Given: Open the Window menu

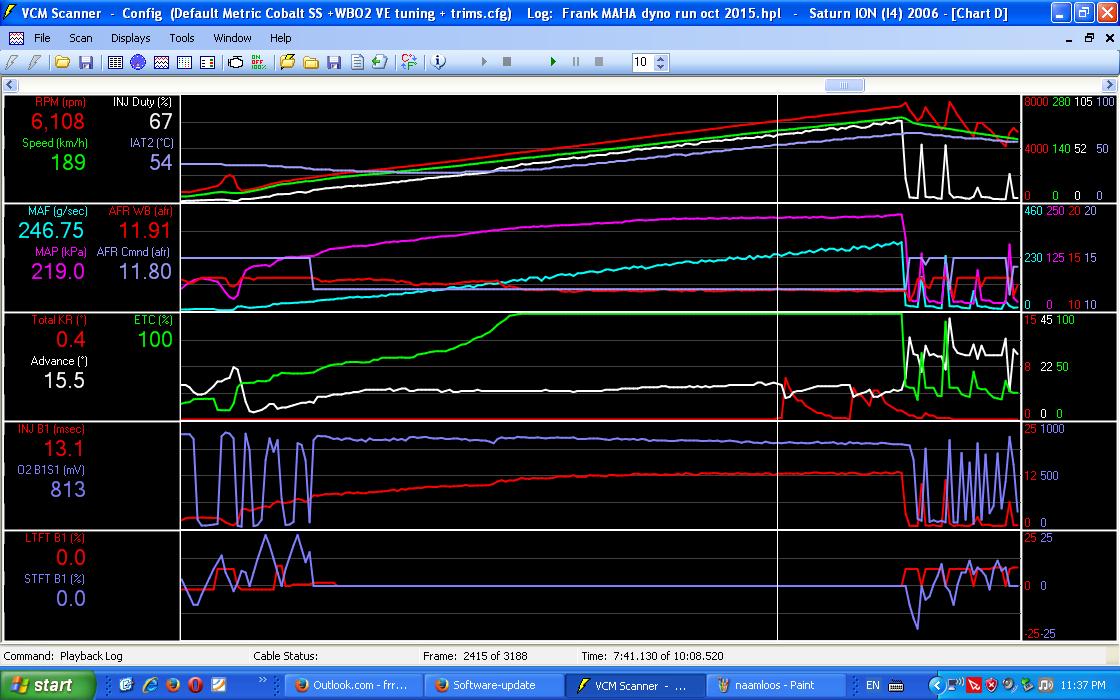Looking at the screenshot, I should click(x=232, y=38).
